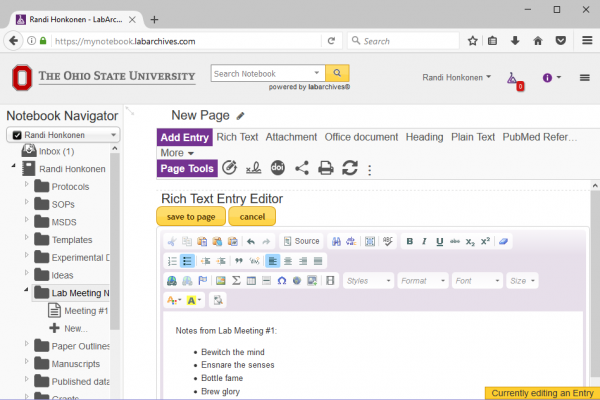Select the Plain Text entry type

(x=473, y=137)
